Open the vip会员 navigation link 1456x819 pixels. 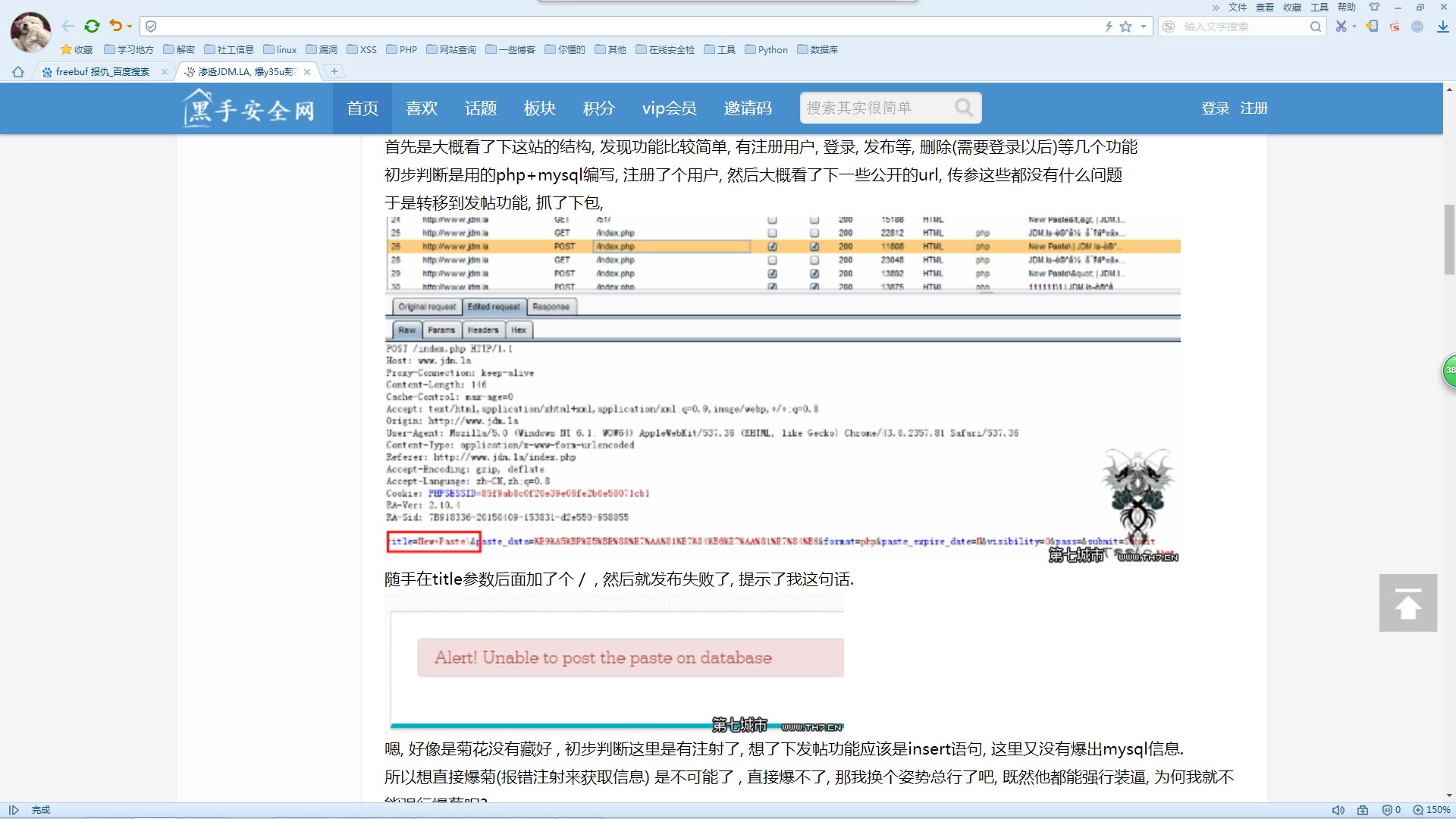tap(669, 108)
